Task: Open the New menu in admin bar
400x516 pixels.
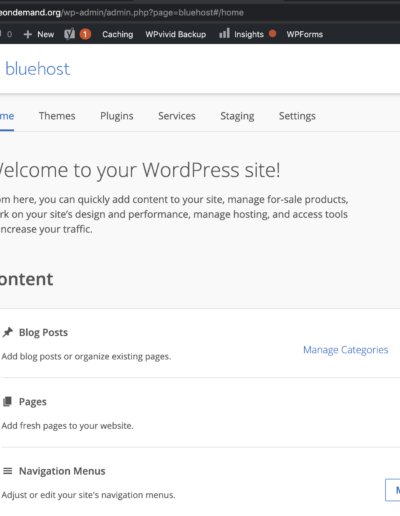Action: 46,34
